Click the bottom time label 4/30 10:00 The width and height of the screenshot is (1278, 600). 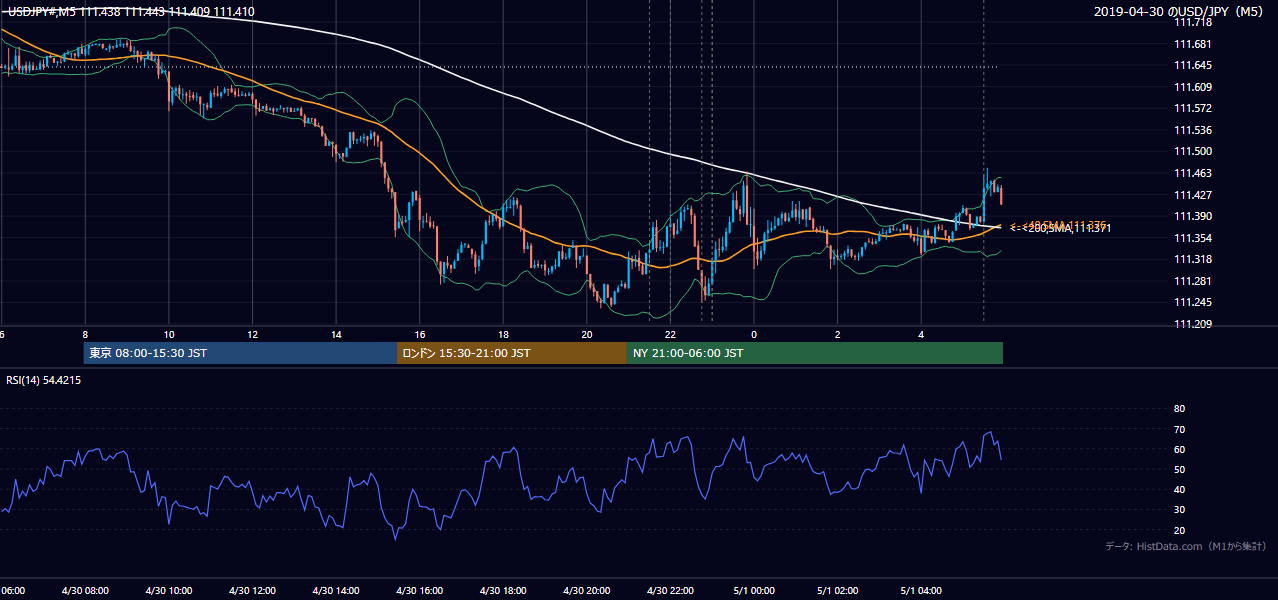[169, 591]
